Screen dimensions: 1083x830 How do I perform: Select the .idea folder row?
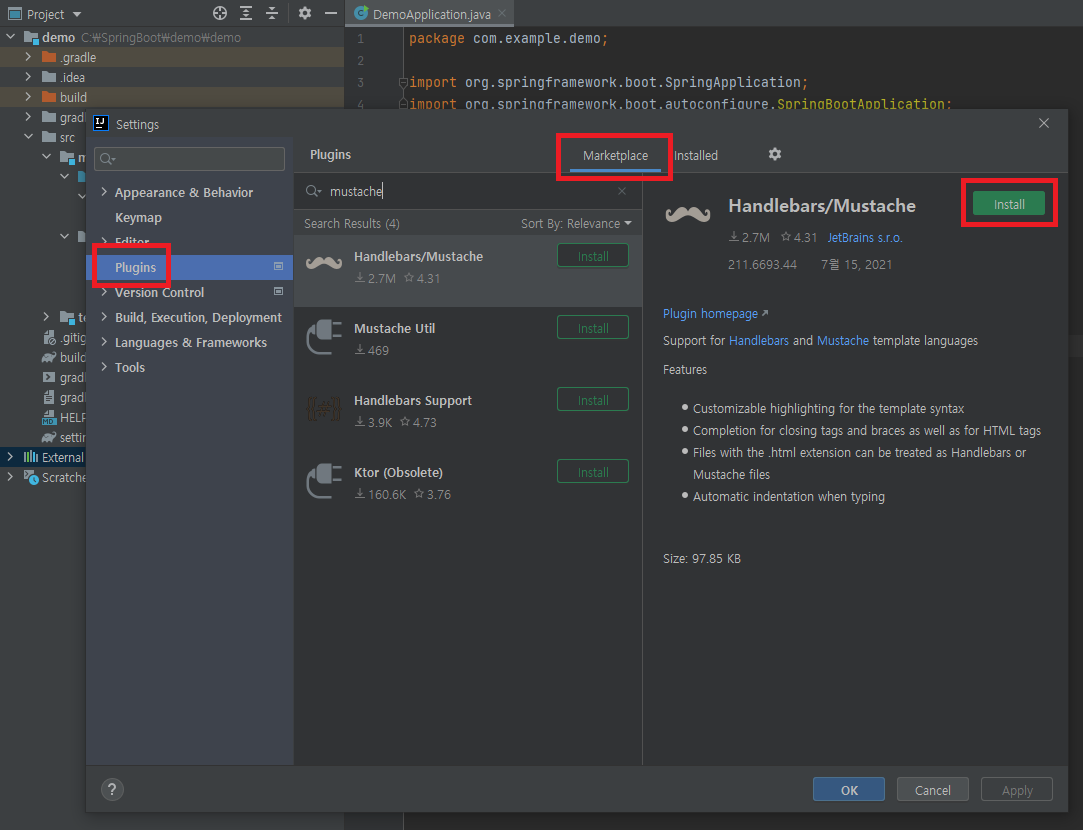[x=172, y=77]
